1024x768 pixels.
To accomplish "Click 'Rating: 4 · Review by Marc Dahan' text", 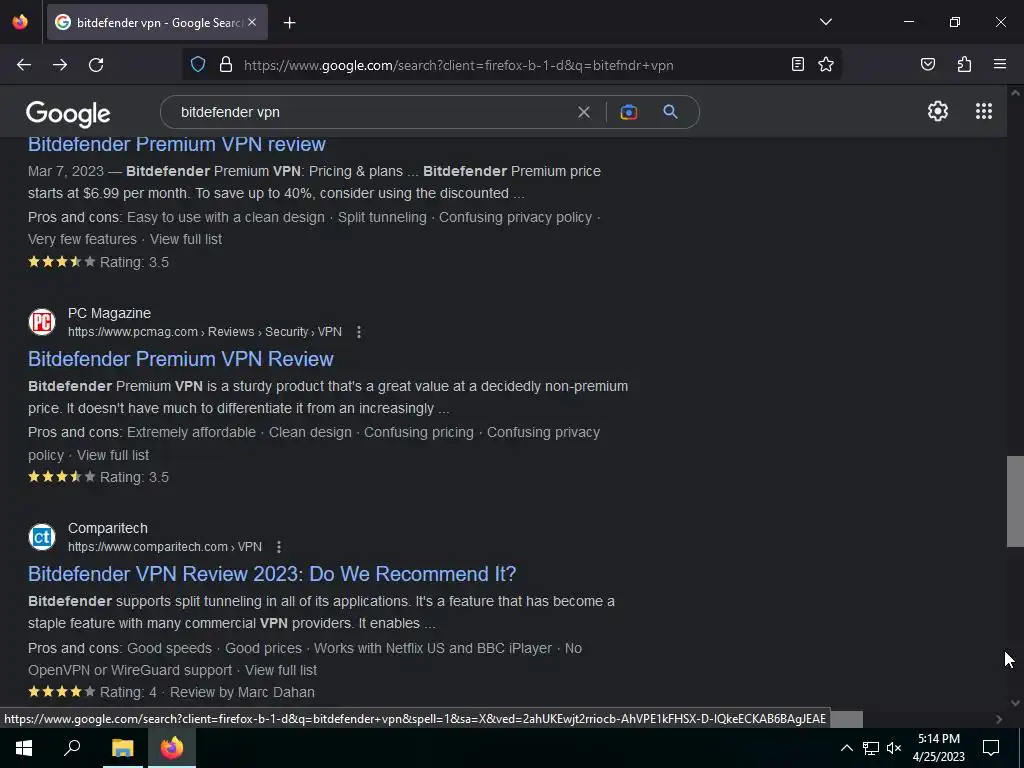I will pos(207,692).
